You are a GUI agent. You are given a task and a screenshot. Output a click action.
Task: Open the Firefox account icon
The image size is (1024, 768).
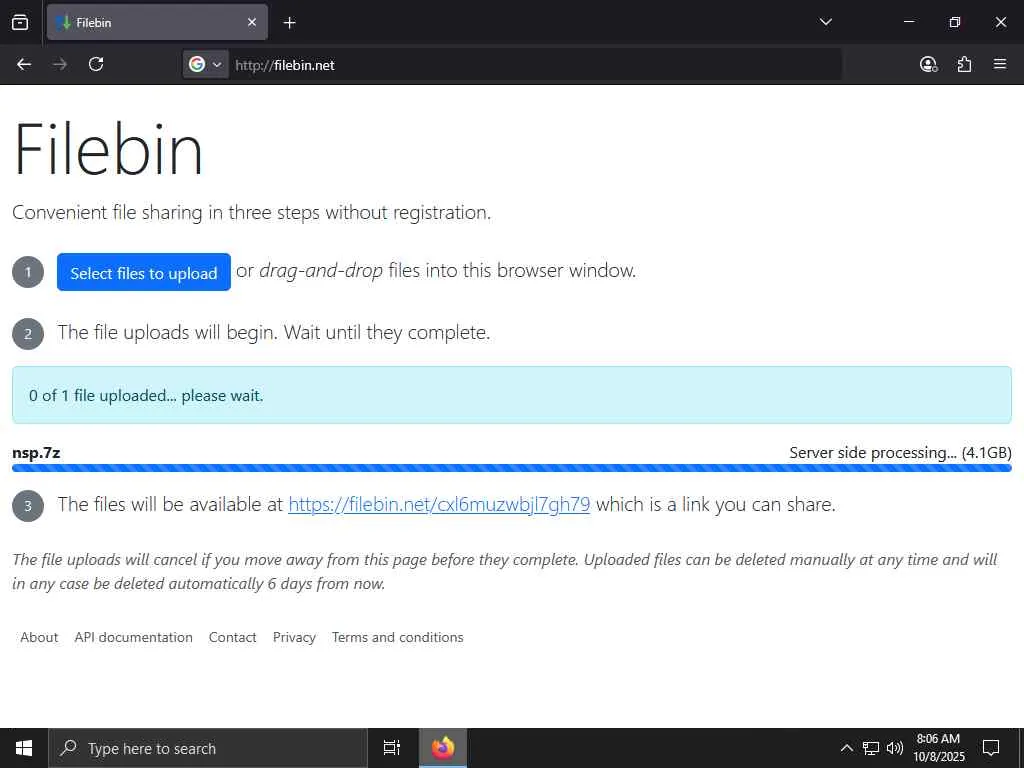(x=928, y=64)
